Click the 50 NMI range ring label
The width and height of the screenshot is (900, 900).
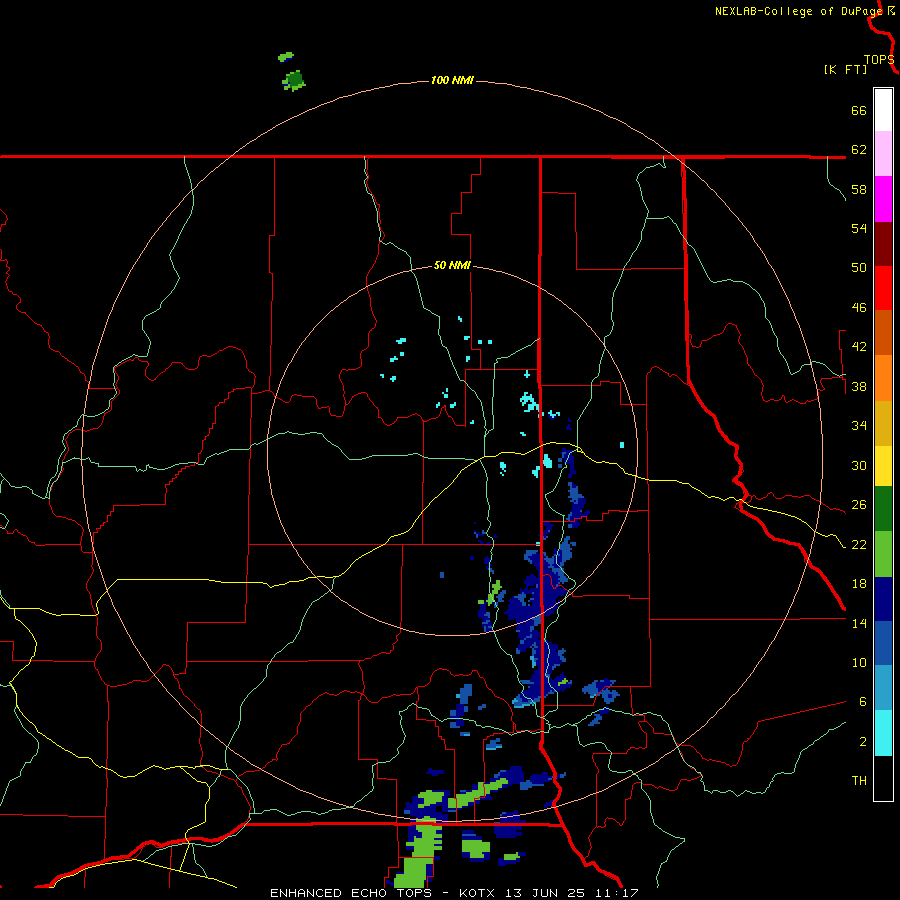click(x=452, y=265)
